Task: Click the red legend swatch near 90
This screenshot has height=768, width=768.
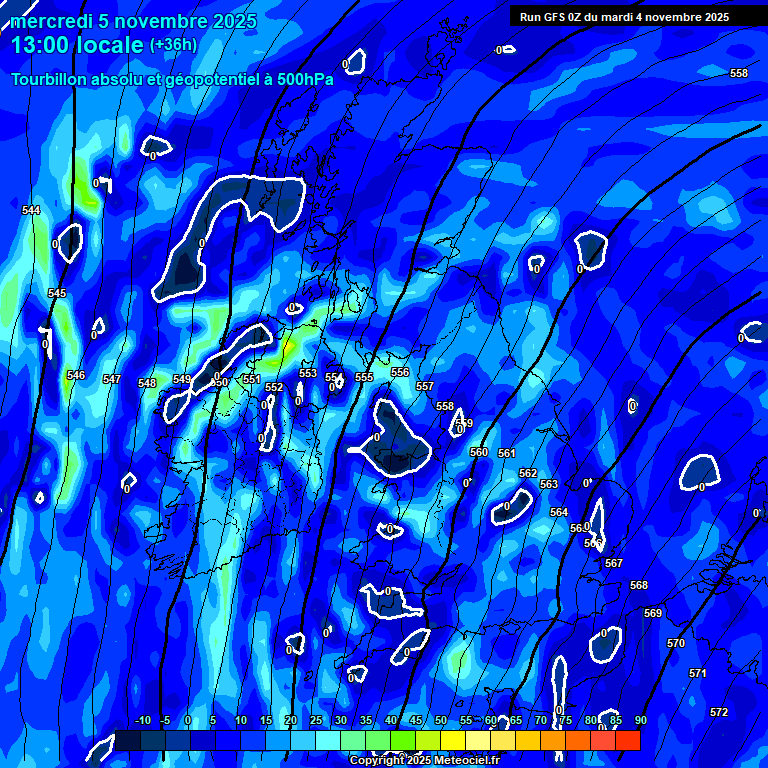Action: [627, 741]
